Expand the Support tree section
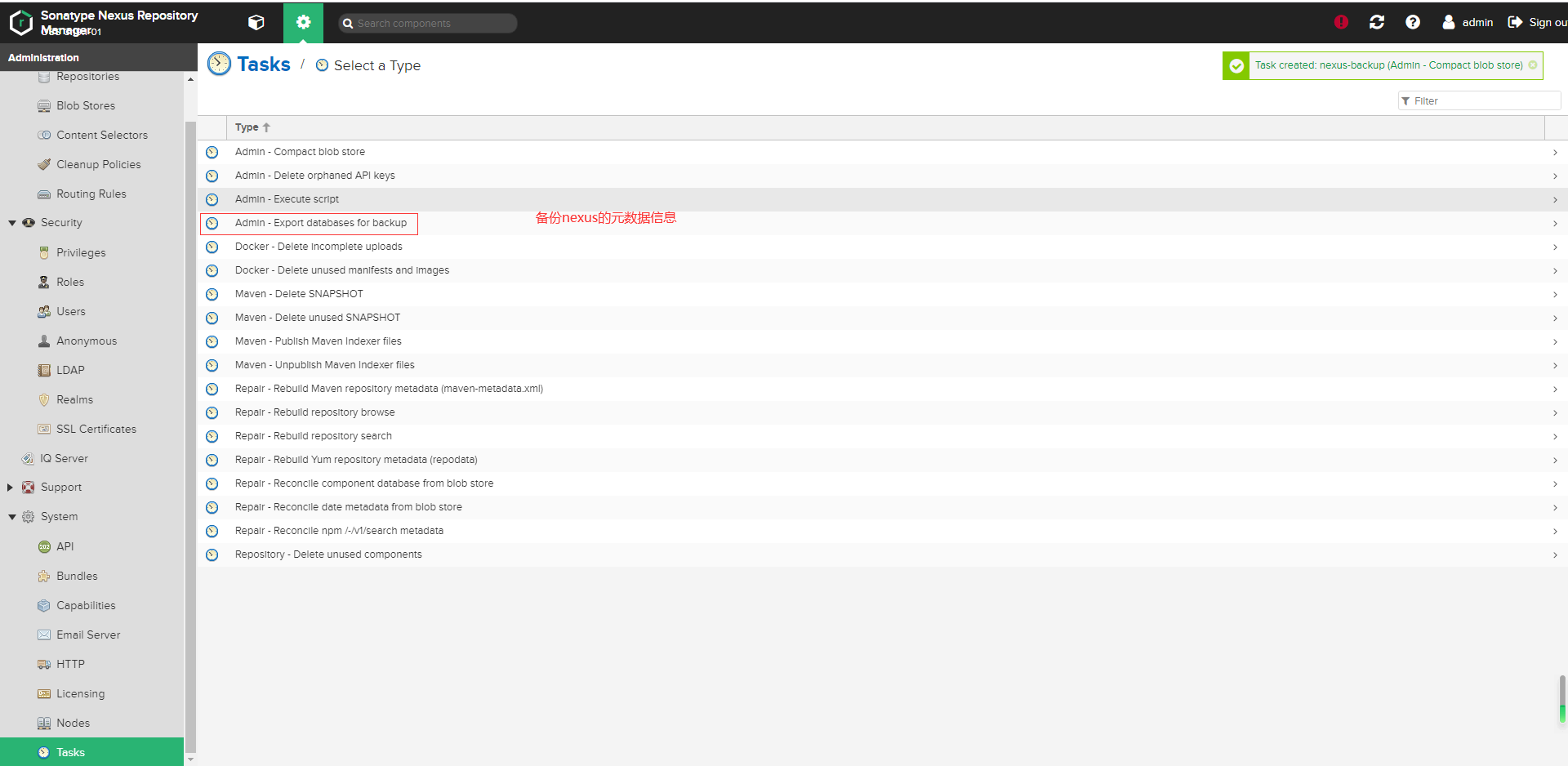The image size is (1568, 766). tap(11, 488)
